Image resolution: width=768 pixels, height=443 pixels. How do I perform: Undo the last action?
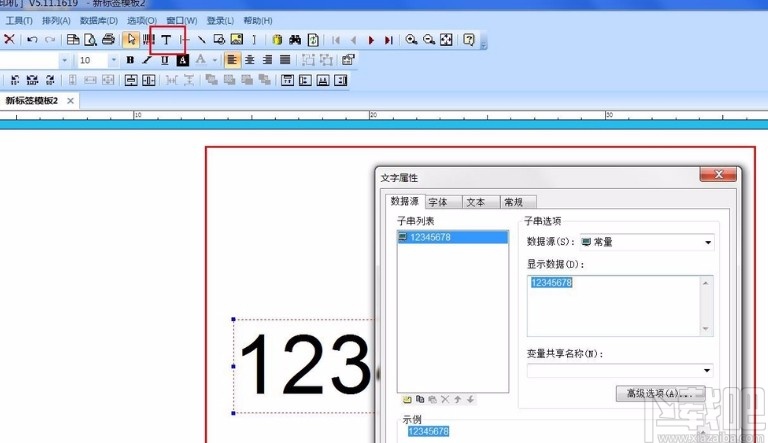coord(32,40)
